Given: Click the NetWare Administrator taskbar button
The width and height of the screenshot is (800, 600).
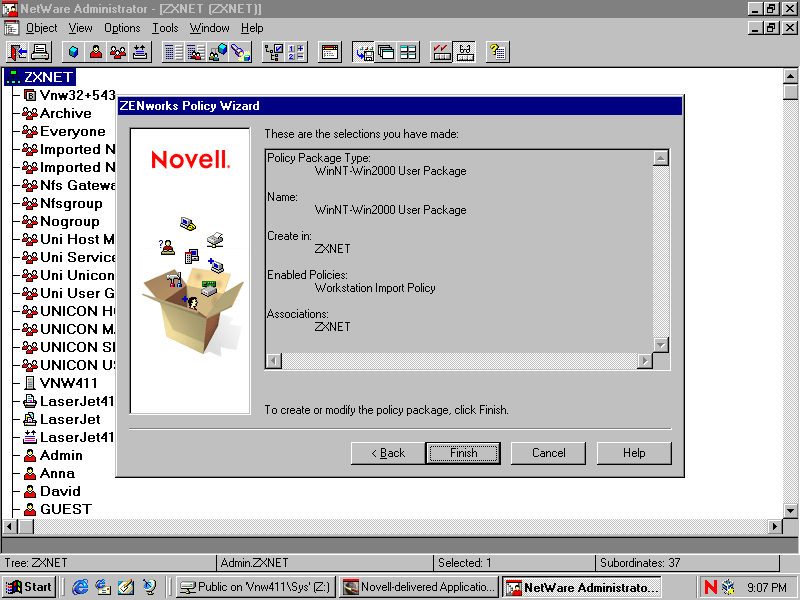Looking at the screenshot, I should (582, 587).
